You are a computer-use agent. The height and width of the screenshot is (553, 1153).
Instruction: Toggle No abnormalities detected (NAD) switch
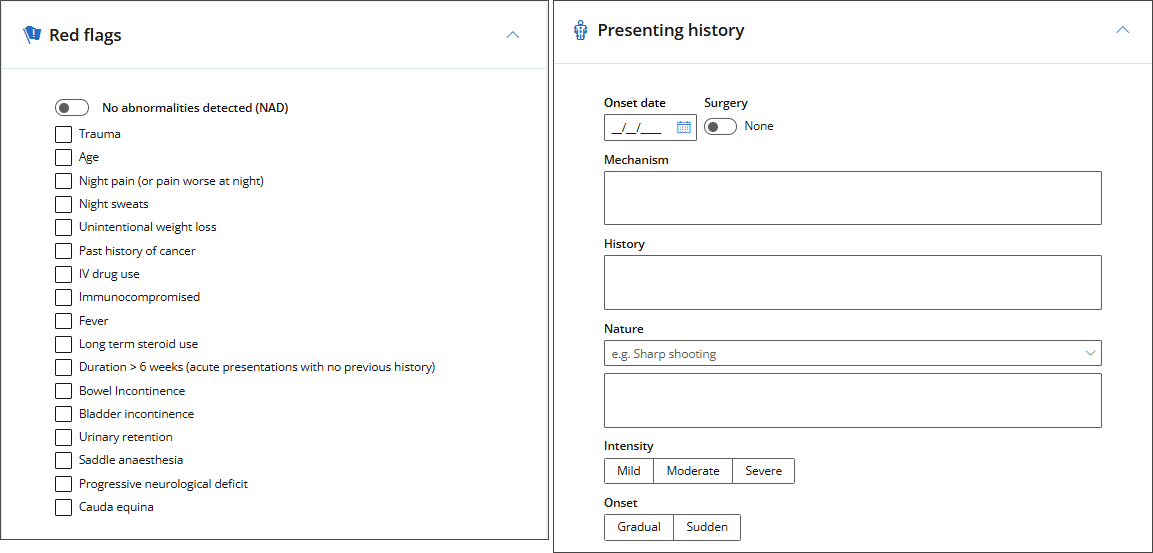pos(72,108)
